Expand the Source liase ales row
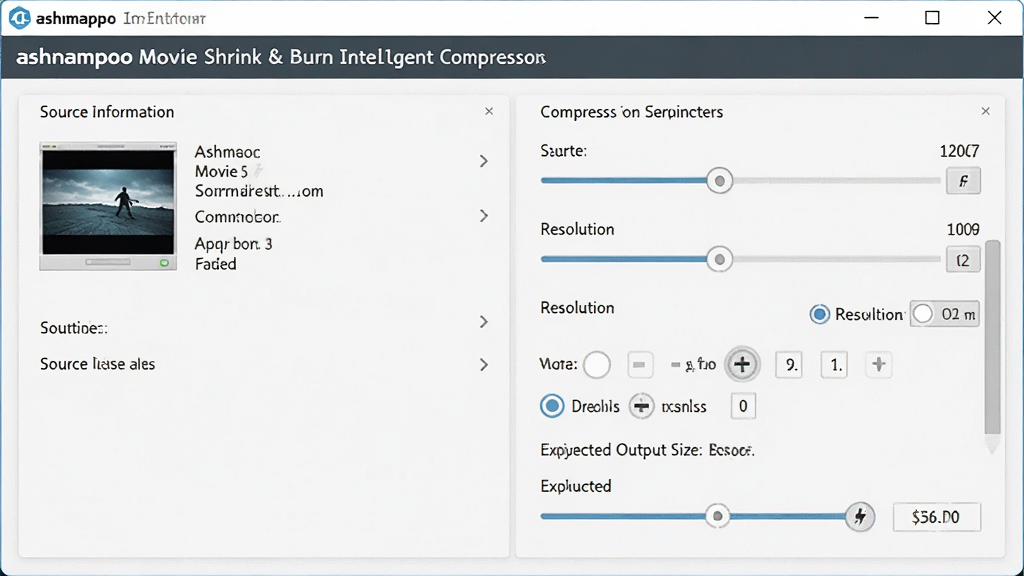 click(x=483, y=364)
